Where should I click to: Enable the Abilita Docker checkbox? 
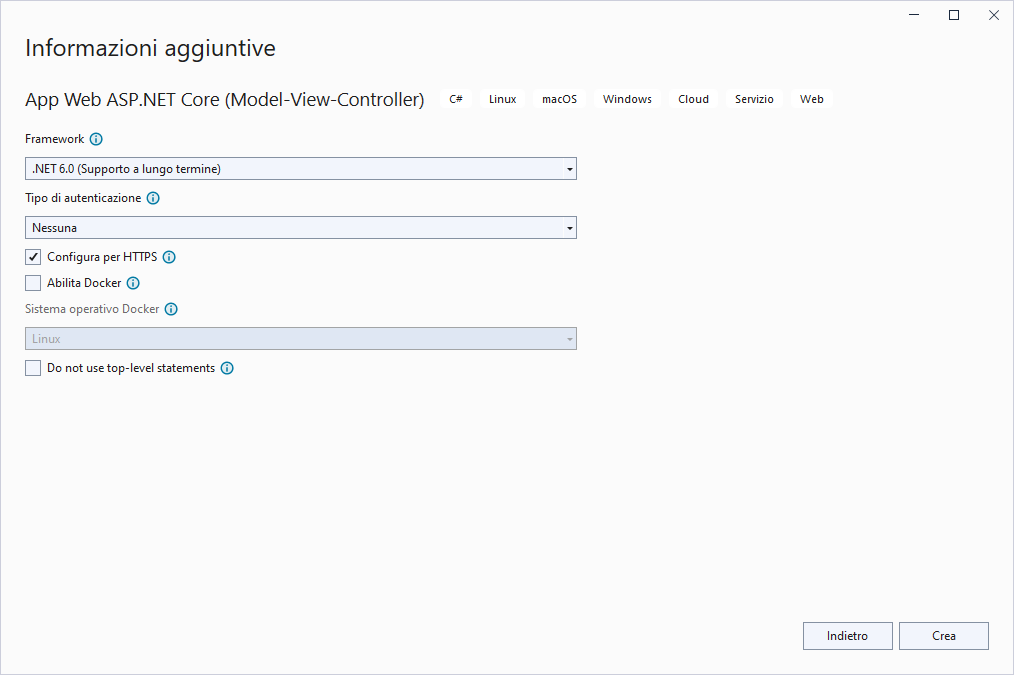(x=33, y=283)
